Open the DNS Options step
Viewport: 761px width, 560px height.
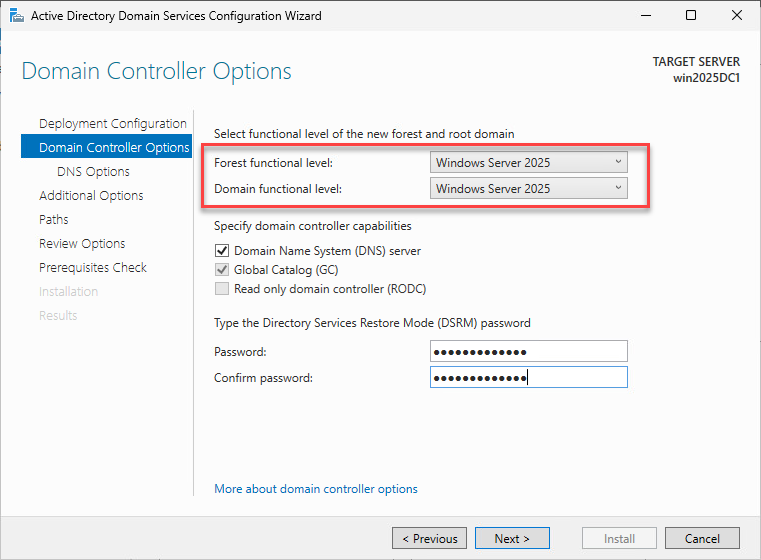pyautogui.click(x=93, y=172)
